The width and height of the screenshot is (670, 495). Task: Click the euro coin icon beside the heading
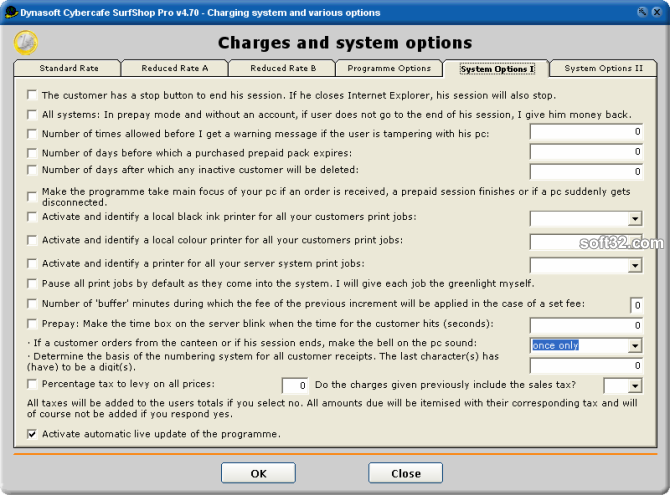[26, 43]
